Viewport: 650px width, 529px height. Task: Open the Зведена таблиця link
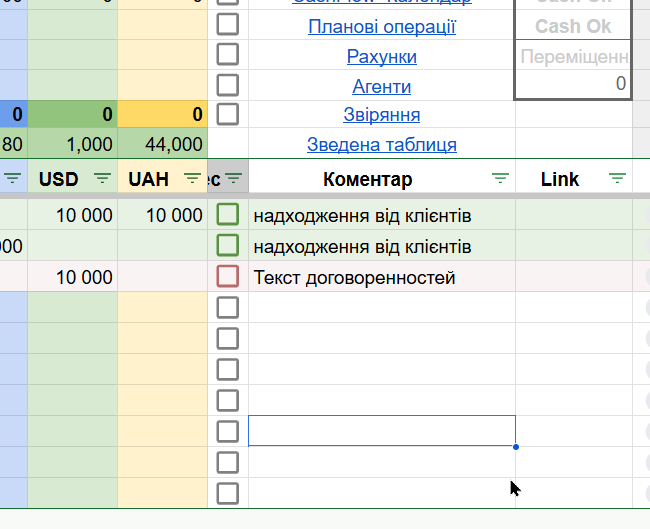[x=382, y=144]
